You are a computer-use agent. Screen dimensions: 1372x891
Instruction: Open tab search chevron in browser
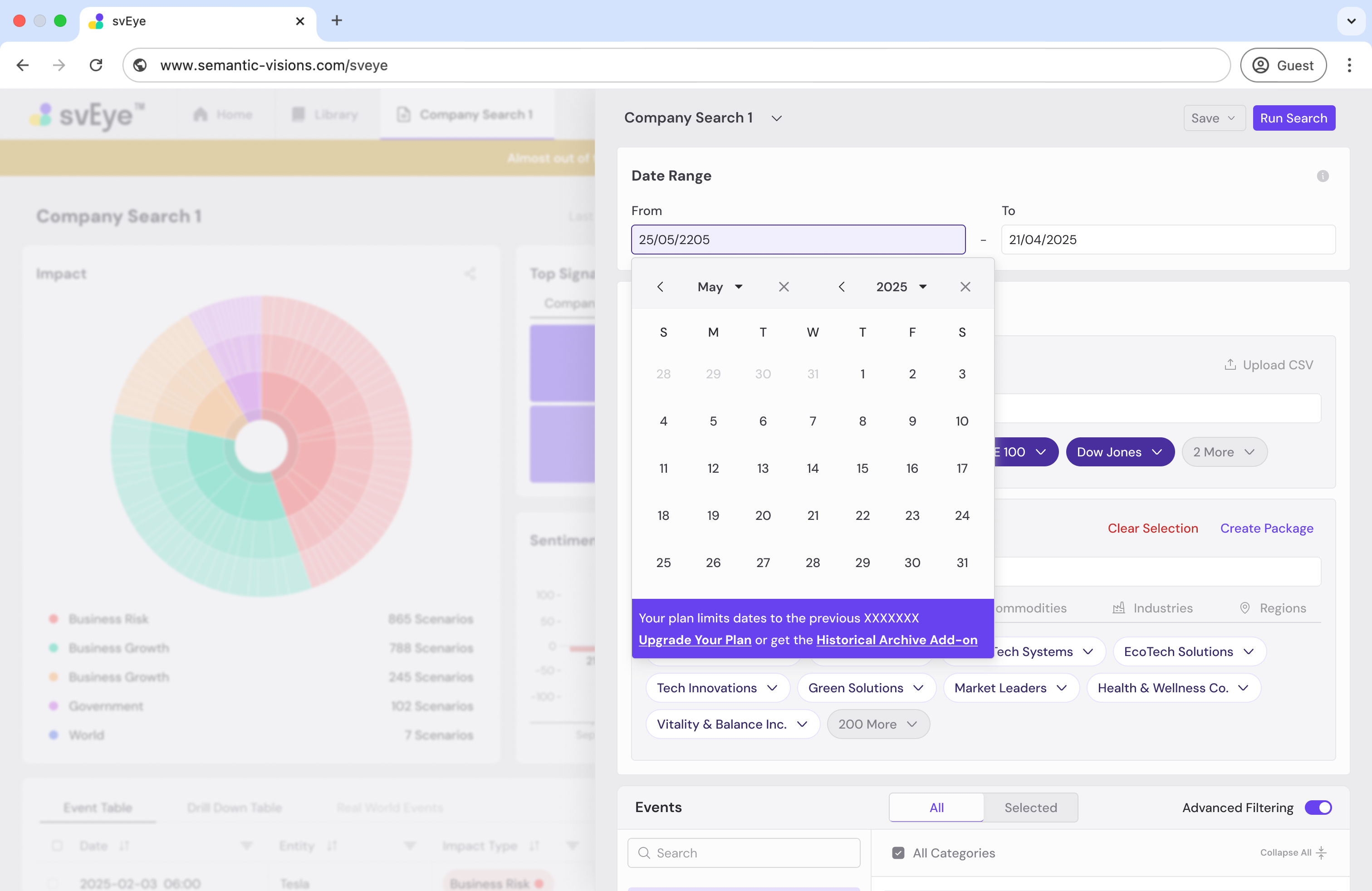[x=1351, y=21]
